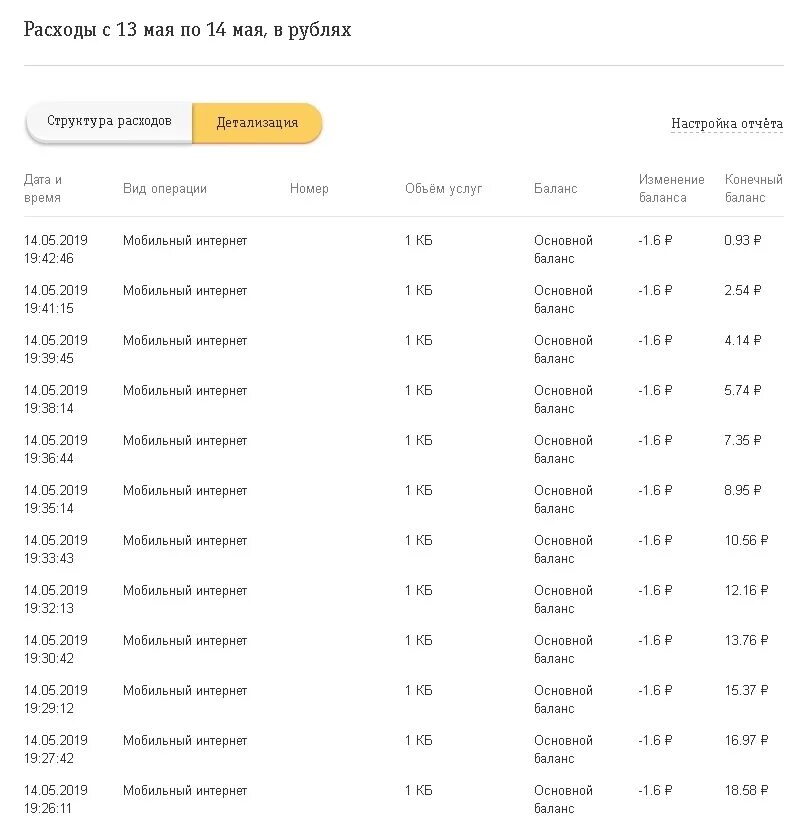Switch to the Структура расходов tab
The height and width of the screenshot is (824, 806).
point(109,122)
